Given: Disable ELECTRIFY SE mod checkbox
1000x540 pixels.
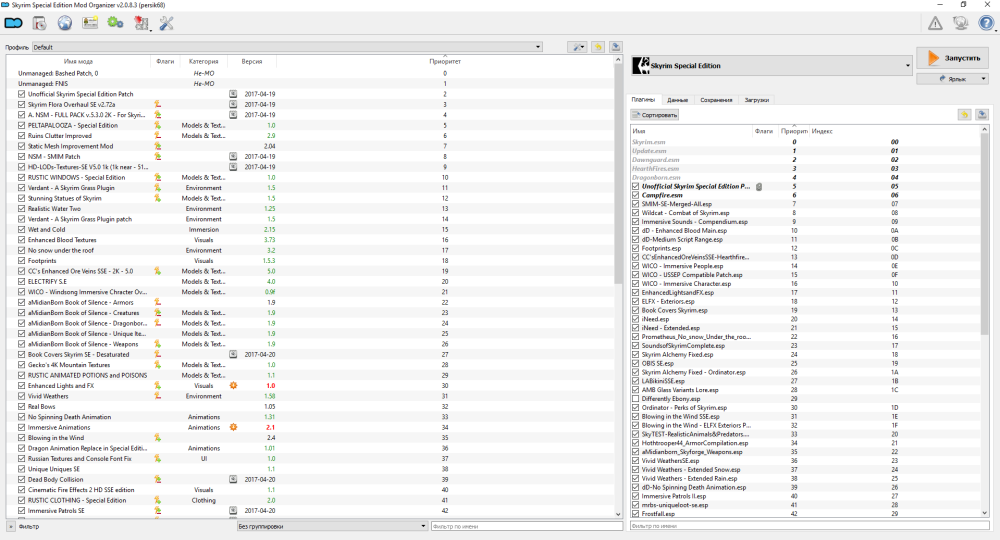Looking at the screenshot, I should (22, 282).
